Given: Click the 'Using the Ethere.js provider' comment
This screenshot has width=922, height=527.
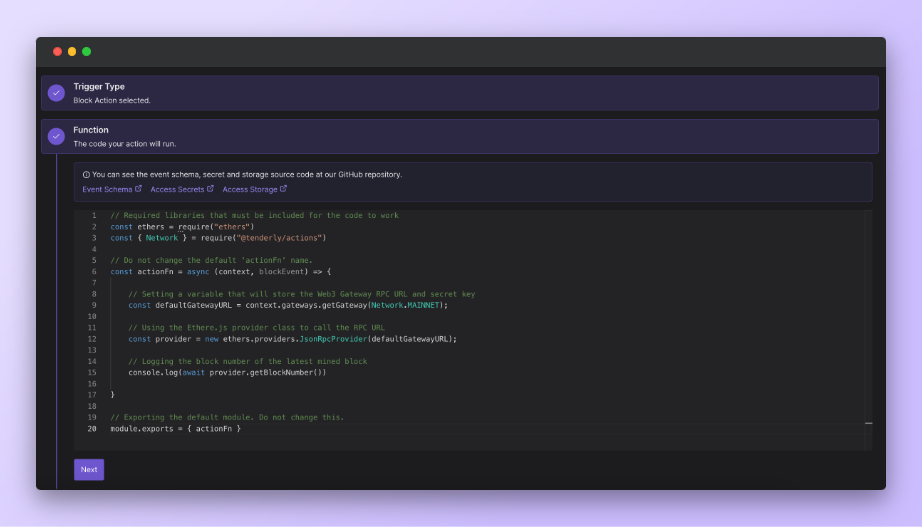Looking at the screenshot, I should click(x=256, y=328).
